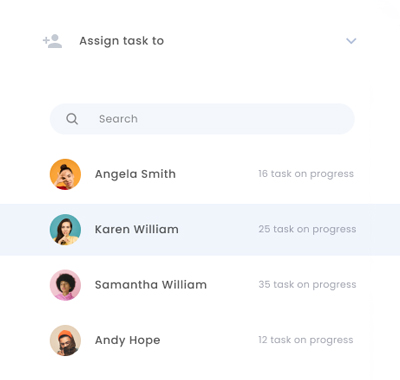Focus the Search input field
The width and height of the screenshot is (400, 380).
coord(202,119)
